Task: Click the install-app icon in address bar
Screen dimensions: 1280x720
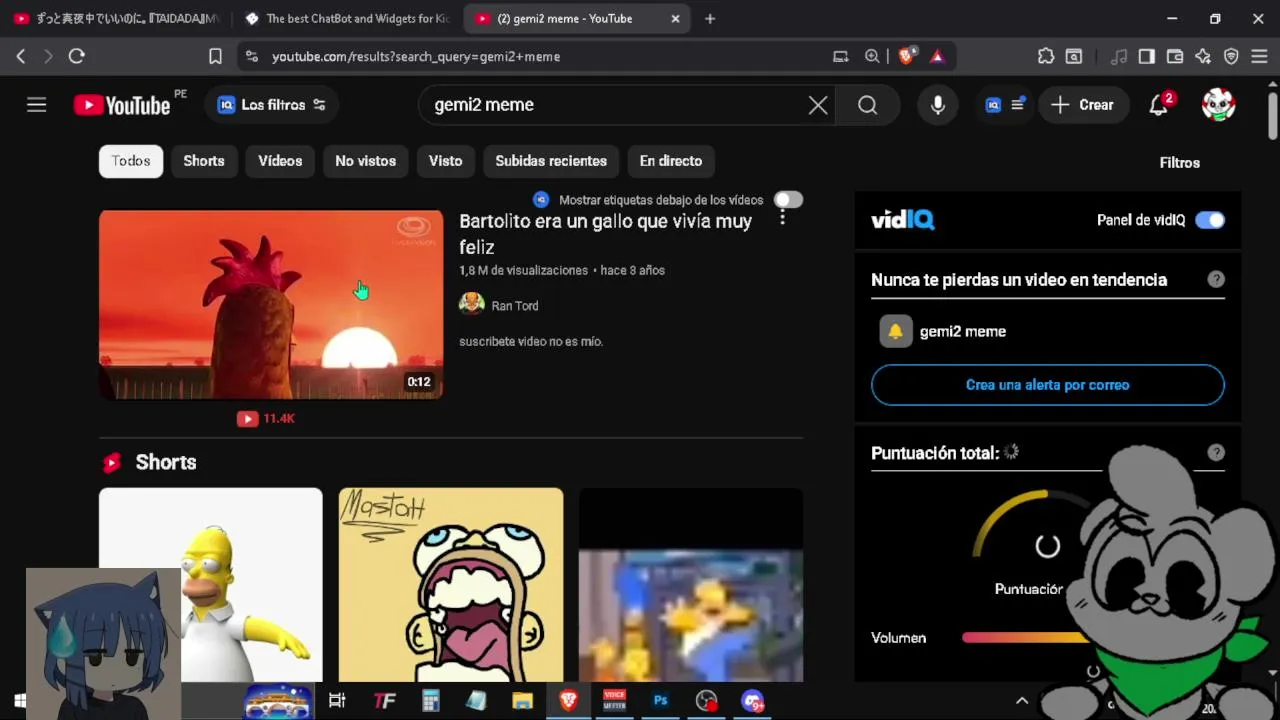Action: tap(841, 57)
